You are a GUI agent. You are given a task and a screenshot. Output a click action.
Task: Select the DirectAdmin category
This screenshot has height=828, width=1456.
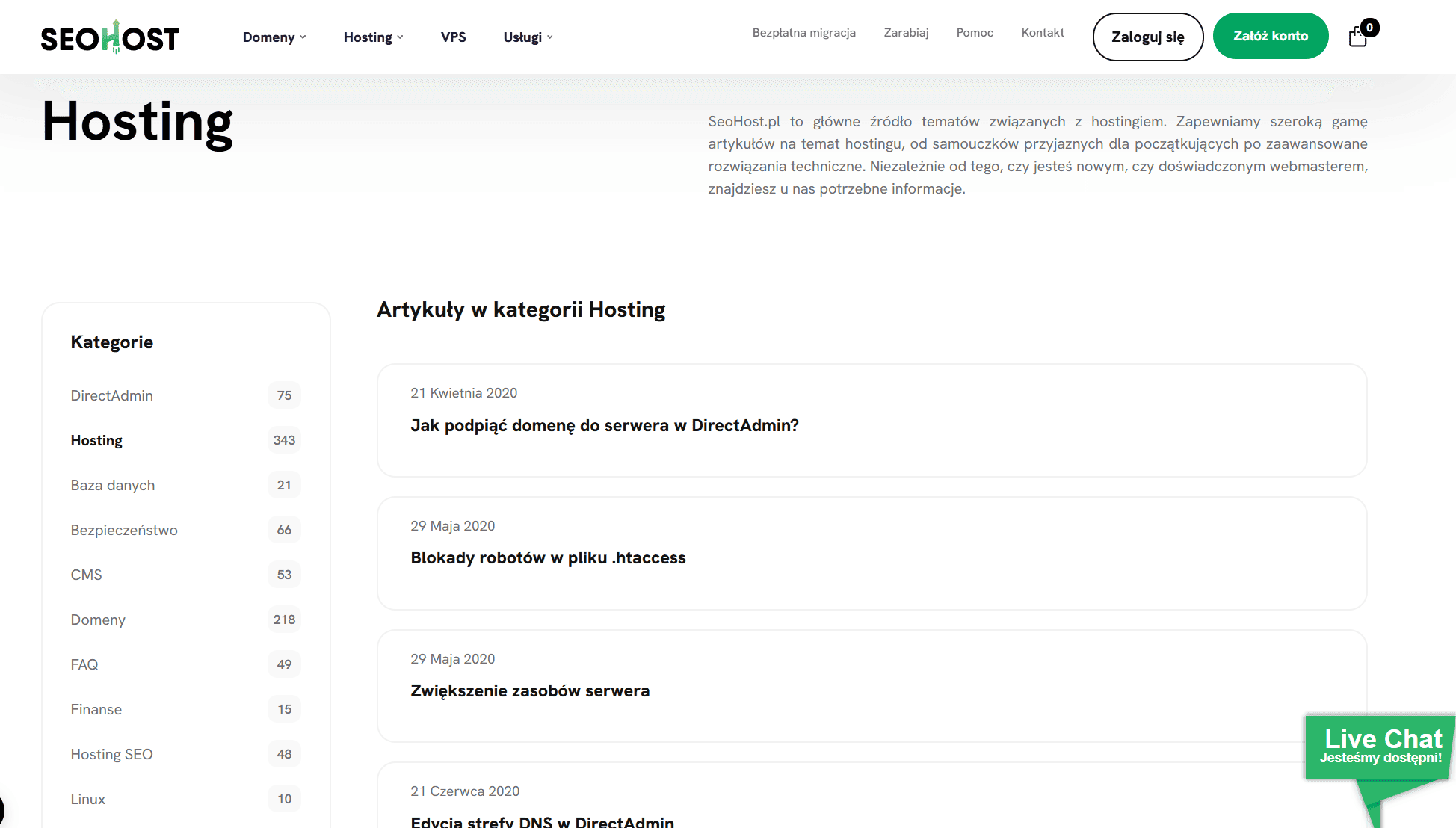coord(111,395)
